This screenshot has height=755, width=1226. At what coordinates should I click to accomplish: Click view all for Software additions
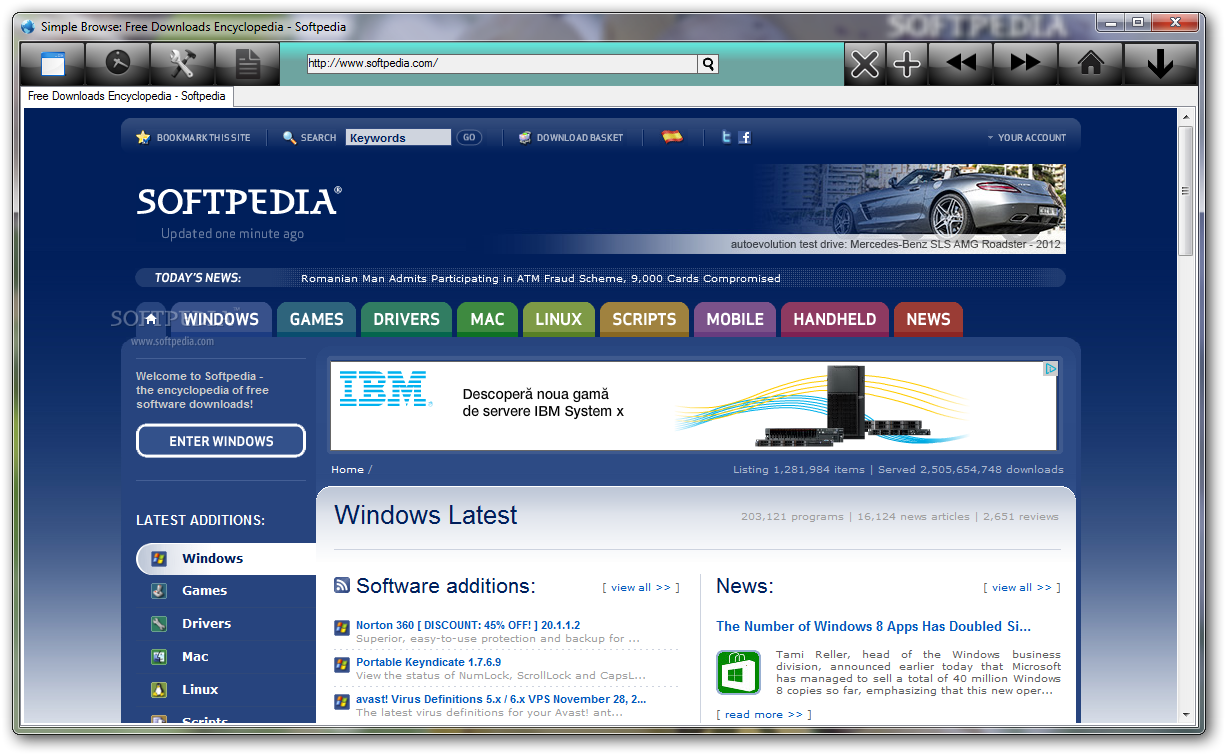pos(641,588)
